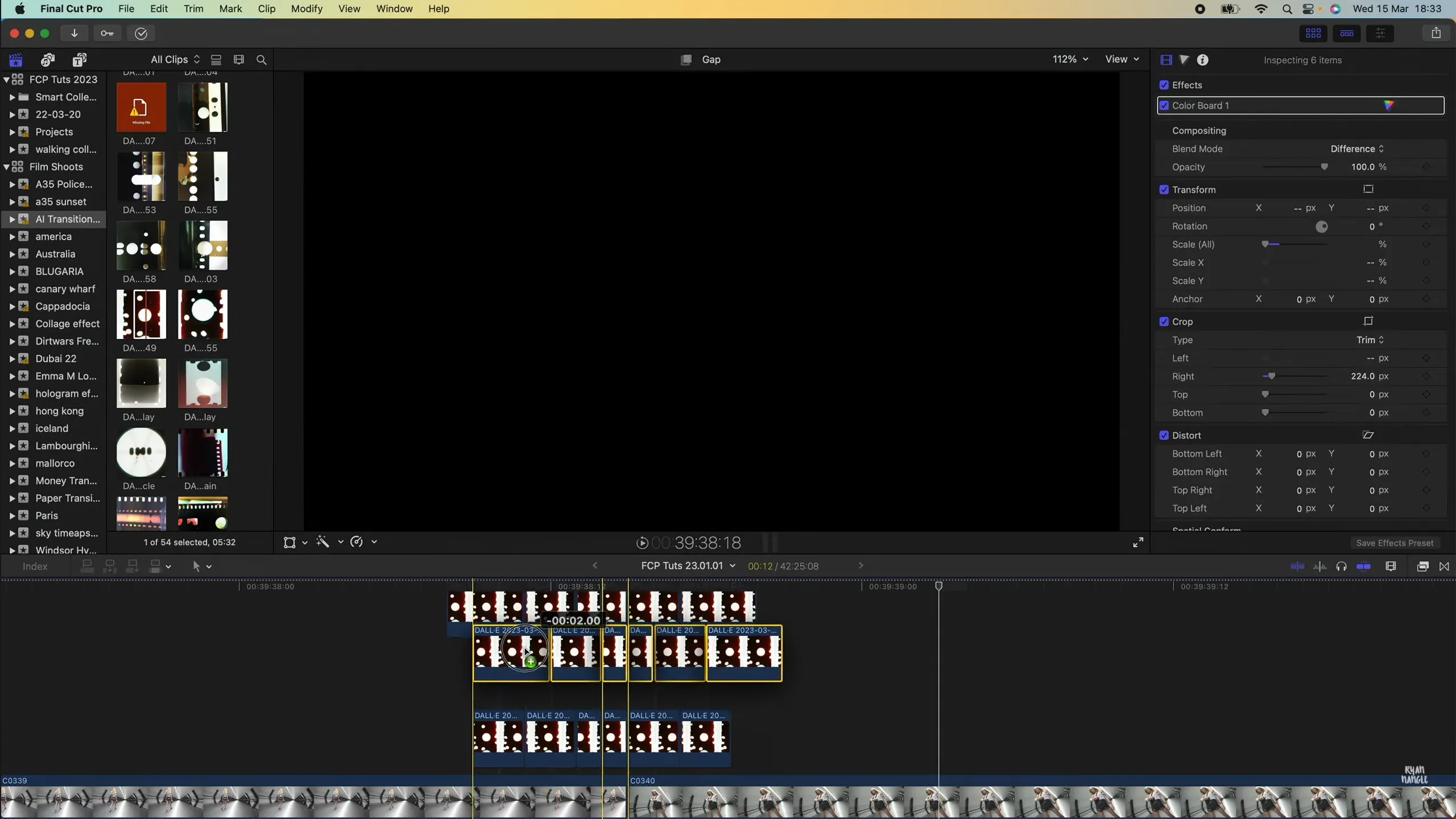This screenshot has width=1456, height=819.
Task: Expand the Cappadocia event triangle
Action: [x=12, y=307]
